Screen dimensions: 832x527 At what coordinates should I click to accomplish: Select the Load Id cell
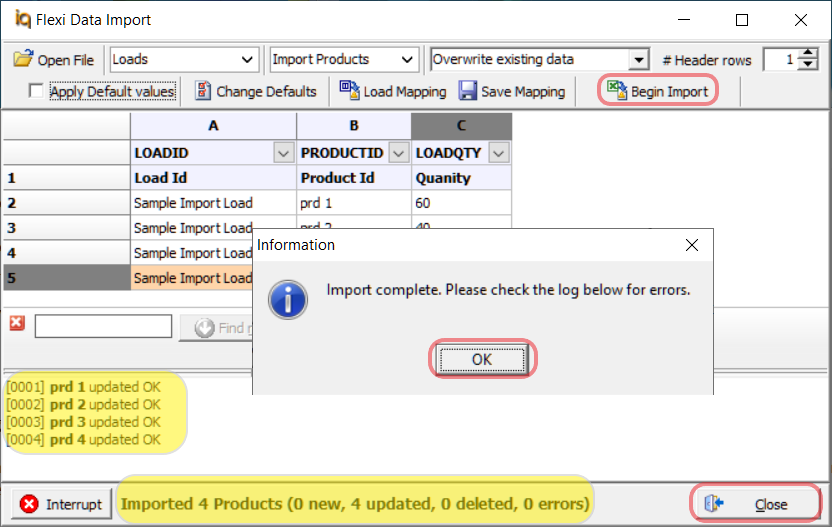click(213, 178)
